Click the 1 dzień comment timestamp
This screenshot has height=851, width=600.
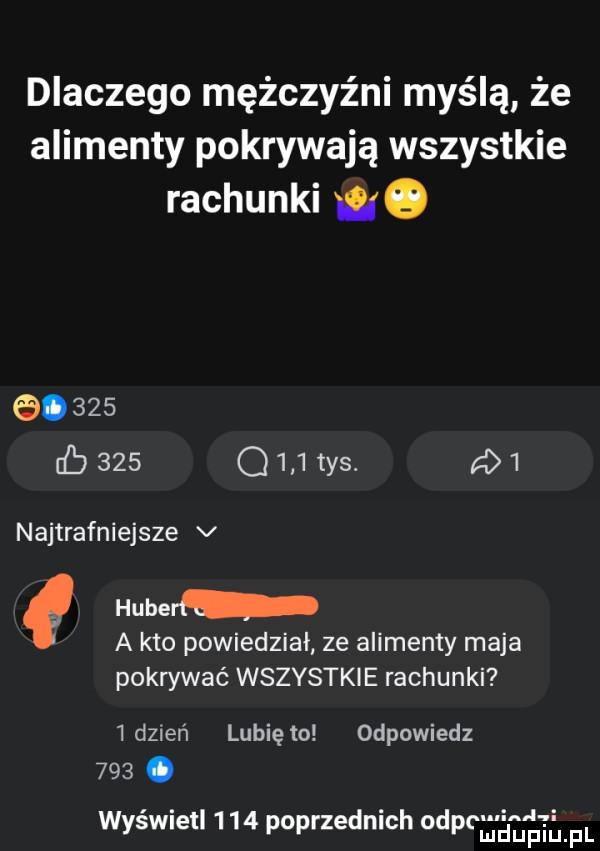point(152,733)
